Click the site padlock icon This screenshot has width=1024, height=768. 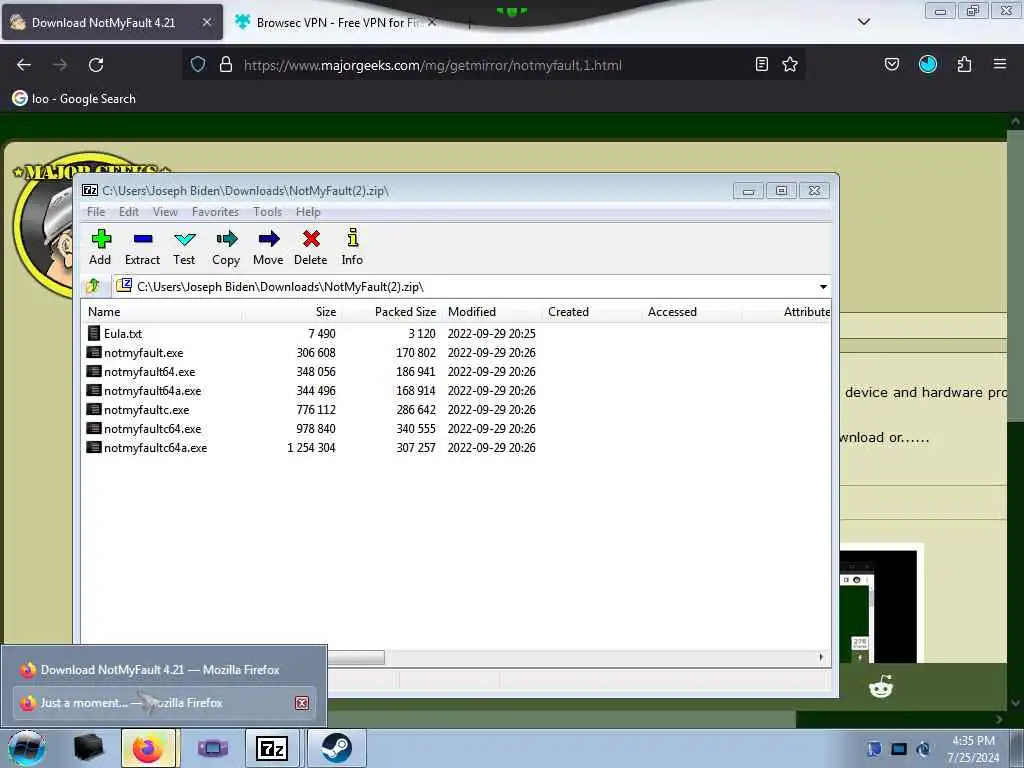pos(226,64)
